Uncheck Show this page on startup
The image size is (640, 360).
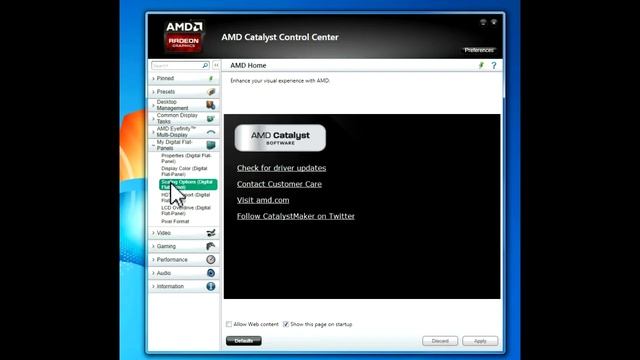(x=286, y=324)
